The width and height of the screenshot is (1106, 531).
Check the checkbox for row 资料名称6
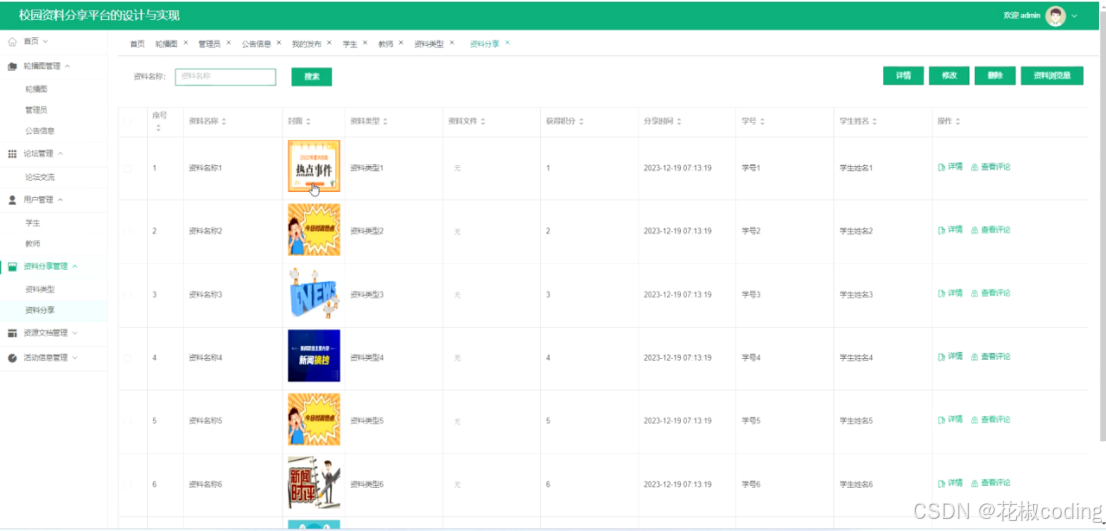128,484
